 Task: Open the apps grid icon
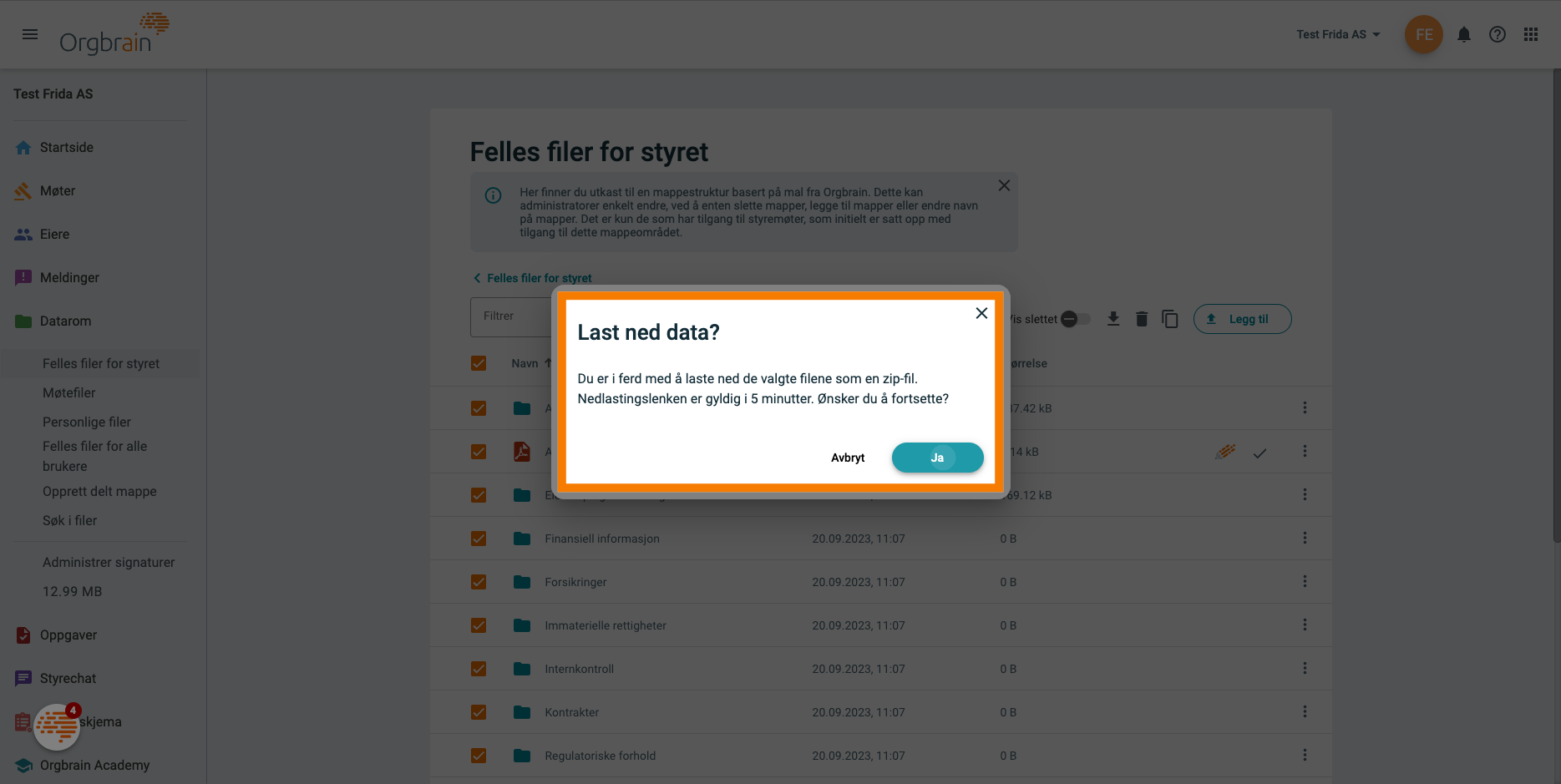(x=1531, y=34)
